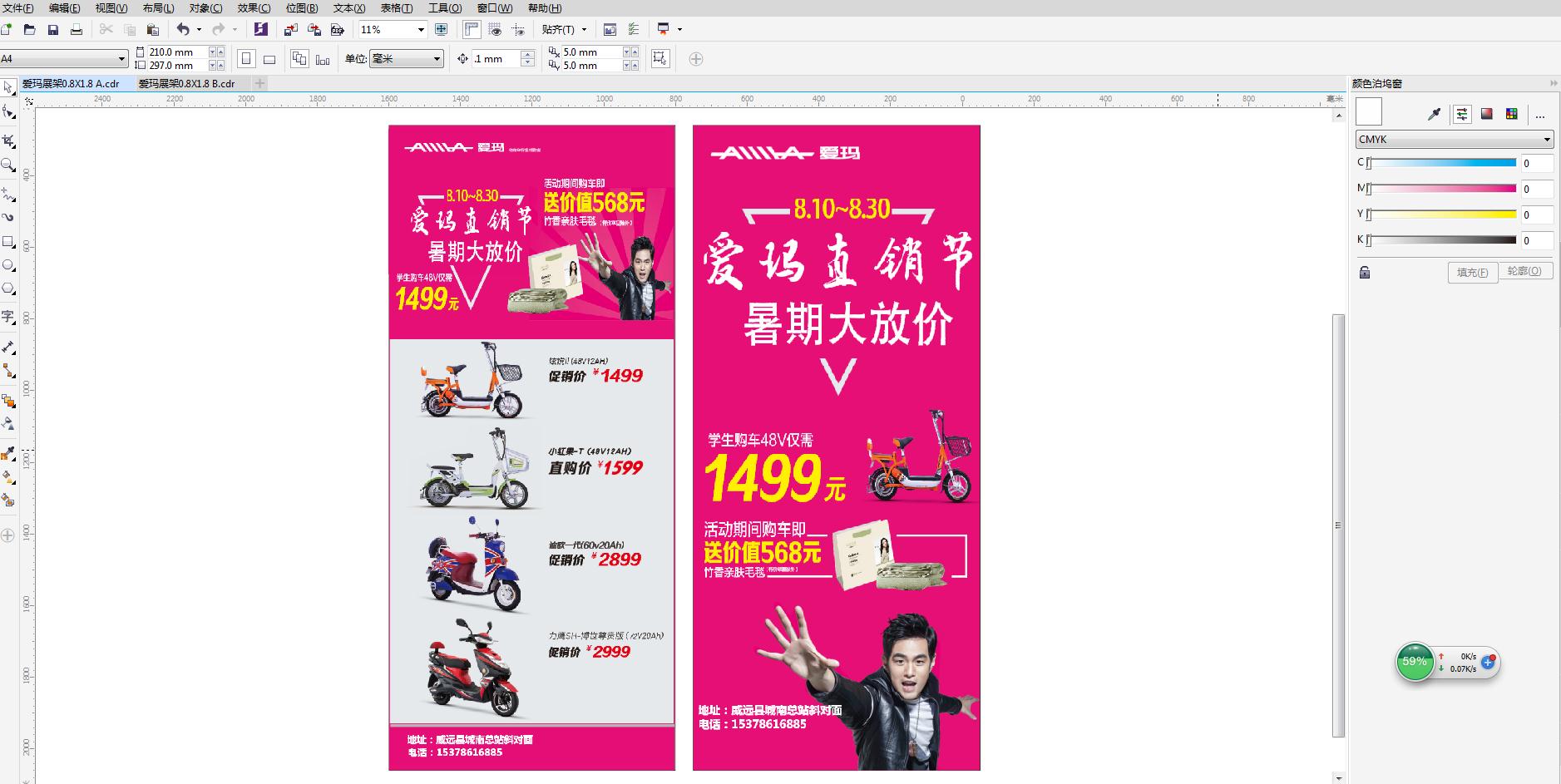
Task: Toggle the Show grid button
Action: 496,29
